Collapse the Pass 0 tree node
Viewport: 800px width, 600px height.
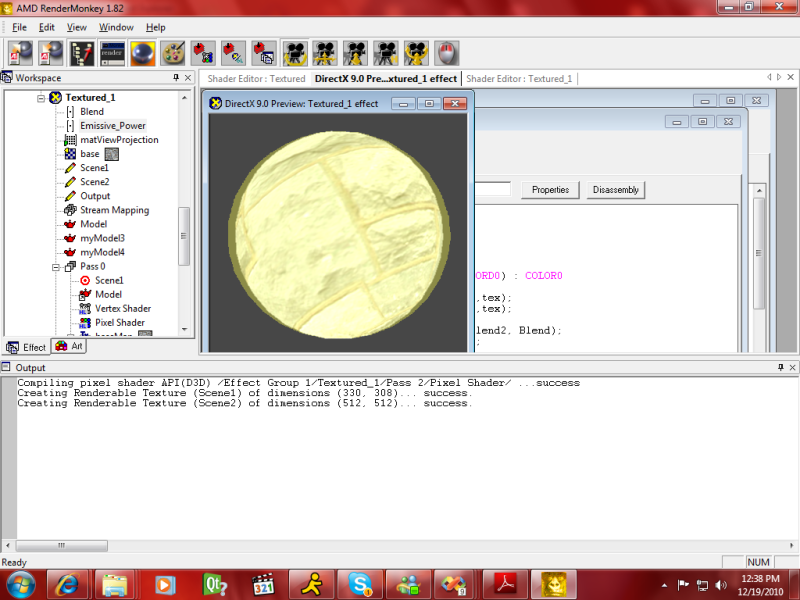click(56, 267)
